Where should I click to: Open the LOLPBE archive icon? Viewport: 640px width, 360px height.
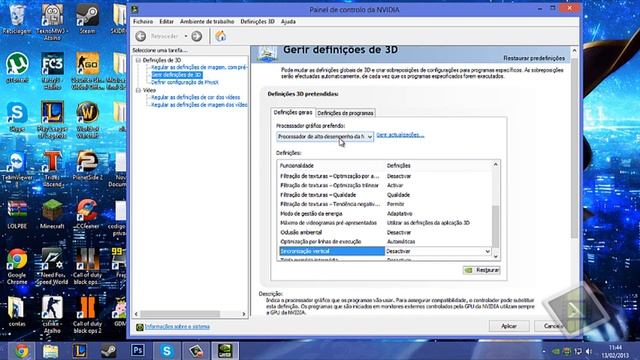coord(17,214)
